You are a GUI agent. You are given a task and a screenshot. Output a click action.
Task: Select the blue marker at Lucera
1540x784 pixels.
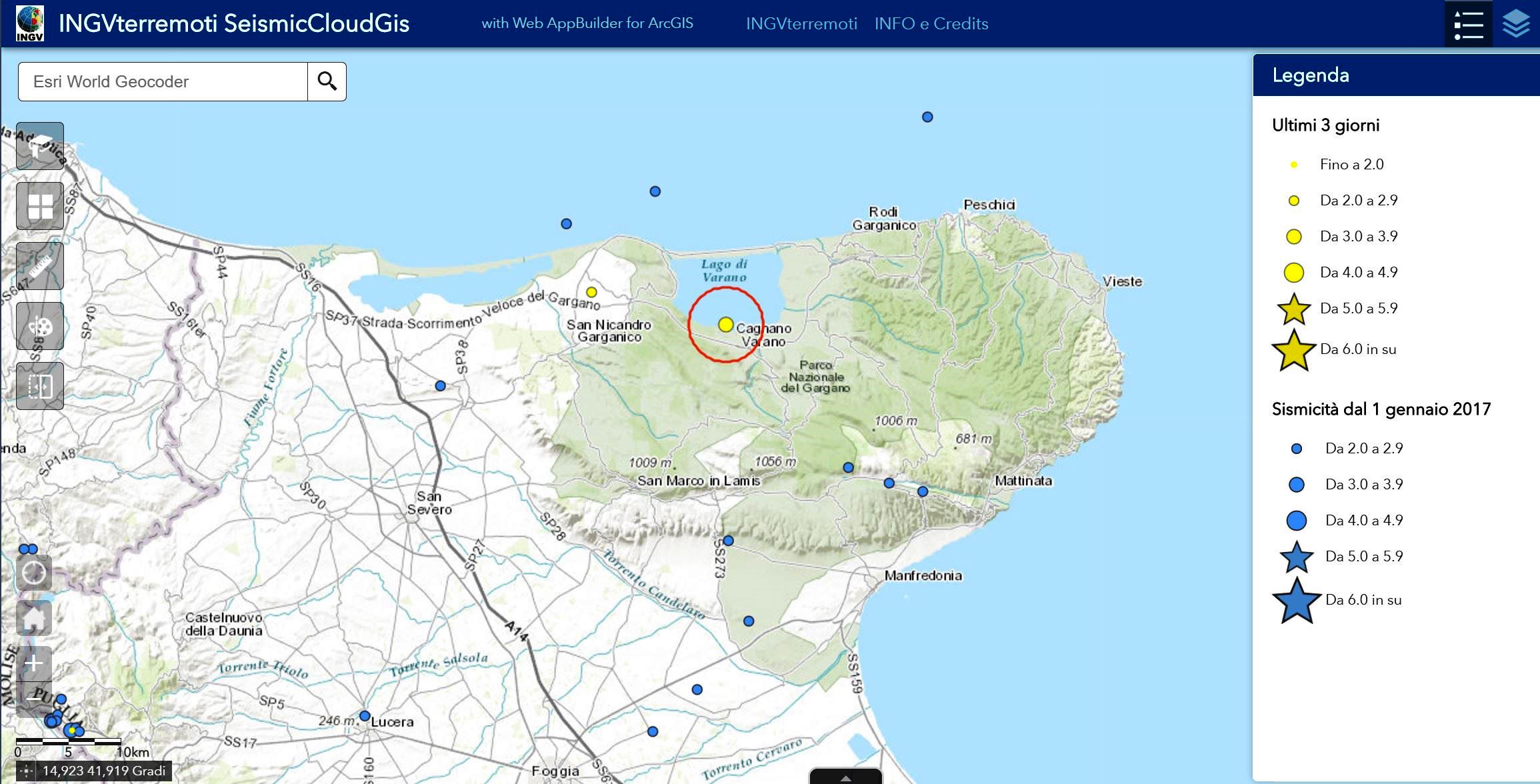click(365, 716)
